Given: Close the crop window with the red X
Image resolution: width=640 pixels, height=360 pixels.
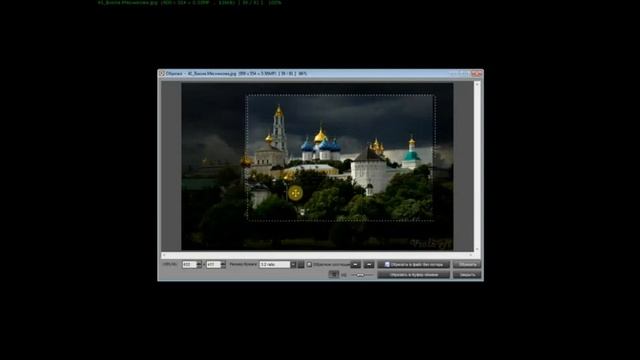Looking at the screenshot, I should (476, 73).
